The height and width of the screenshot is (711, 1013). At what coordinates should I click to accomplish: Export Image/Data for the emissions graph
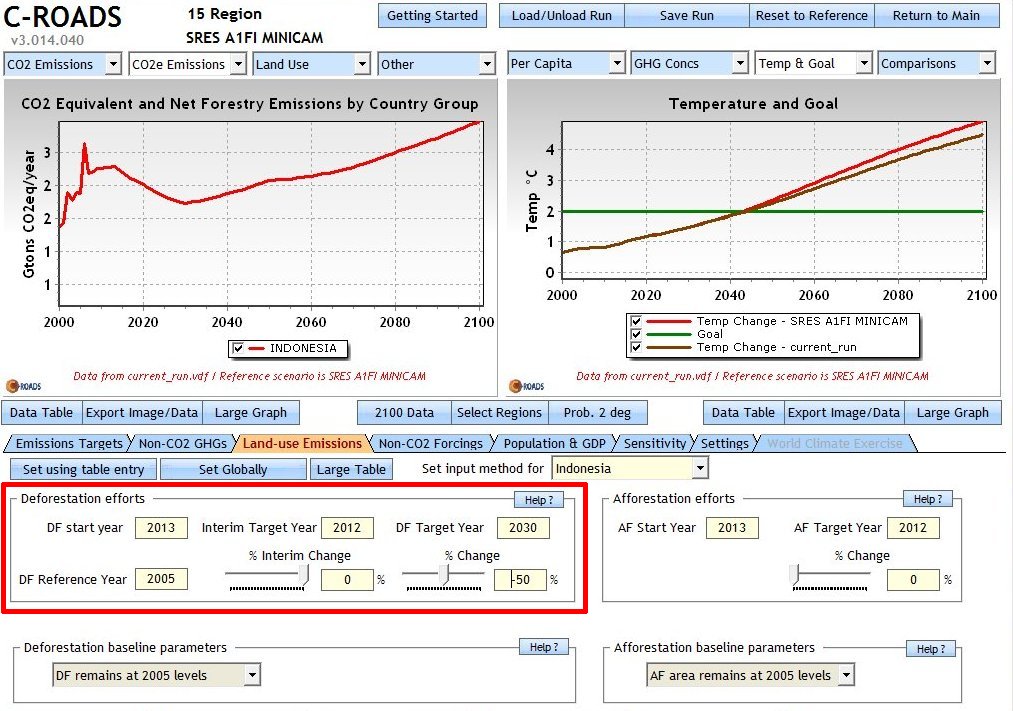142,413
